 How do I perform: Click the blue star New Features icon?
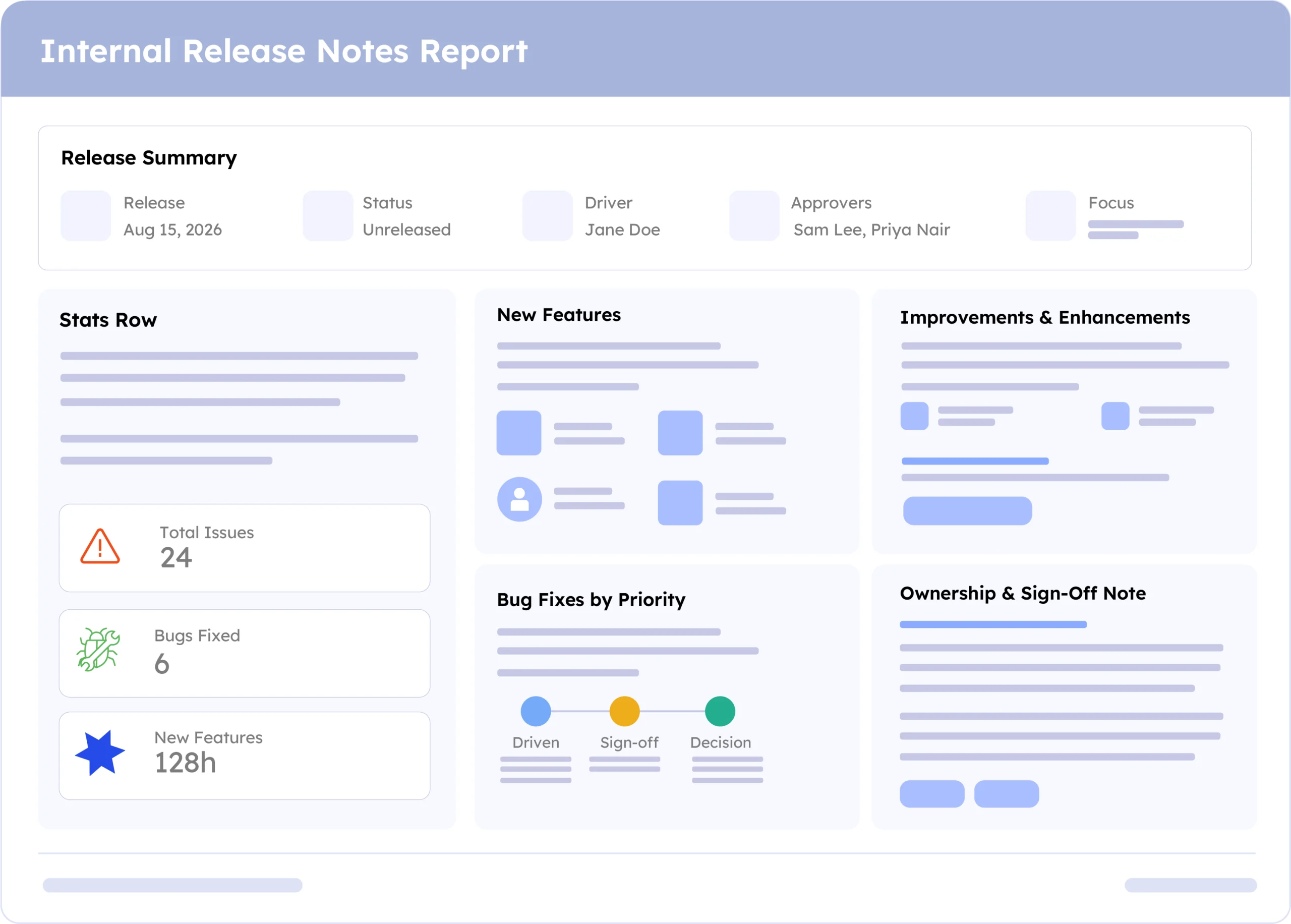[100, 753]
